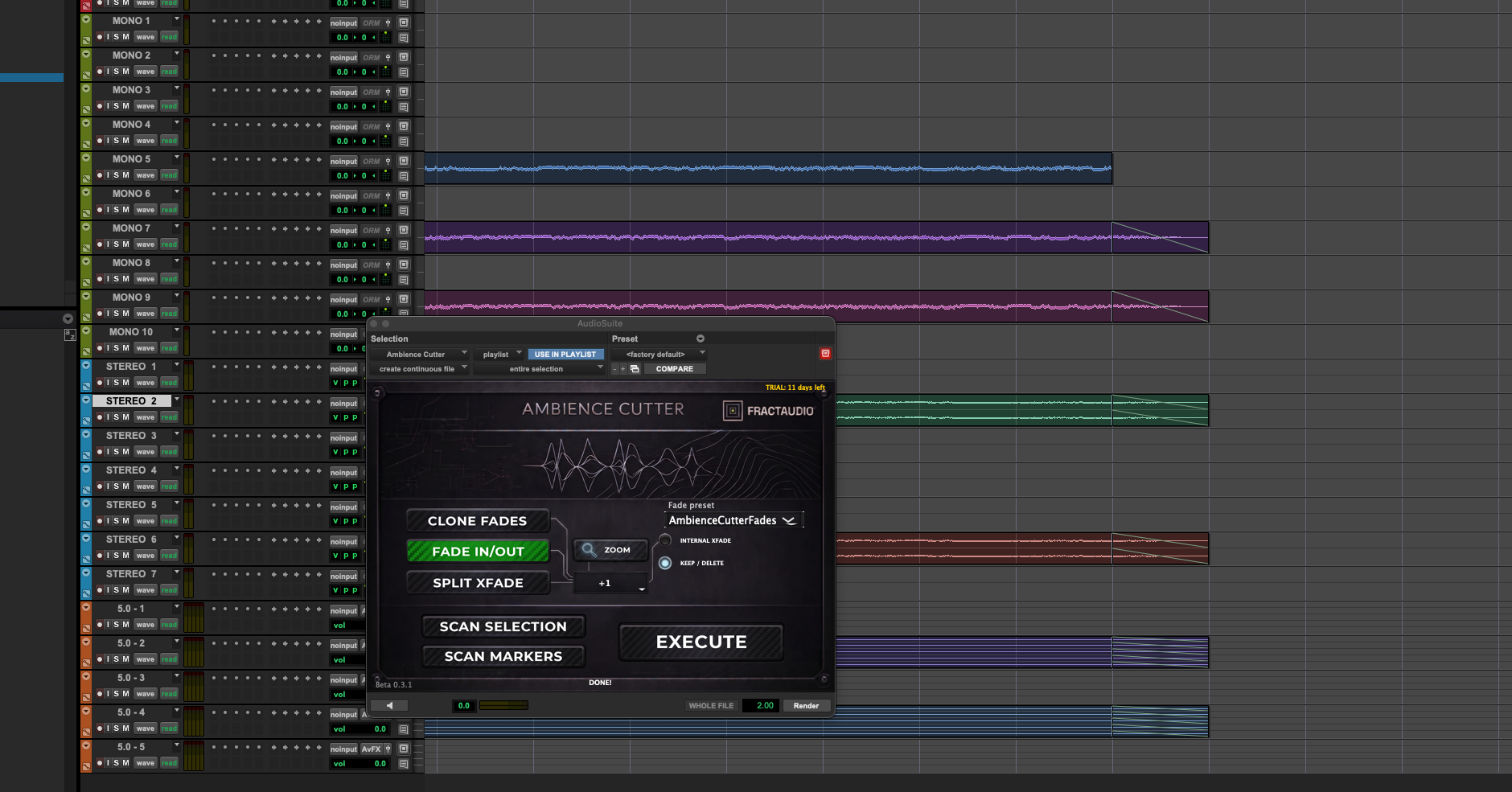Select the STEREO 6 track name
This screenshot has width=1512, height=792.
click(131, 540)
